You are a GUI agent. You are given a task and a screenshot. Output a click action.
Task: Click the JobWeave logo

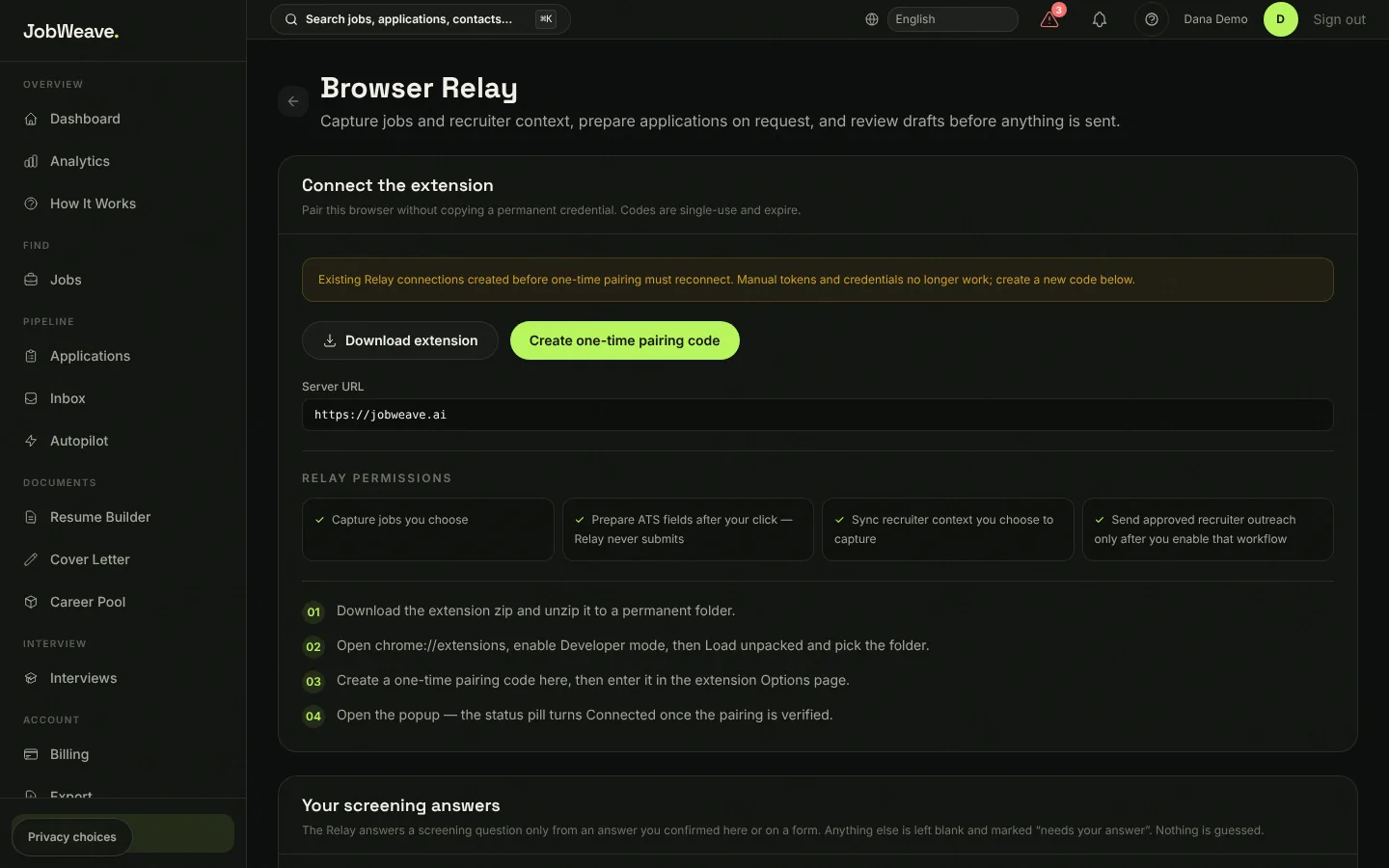point(71,31)
